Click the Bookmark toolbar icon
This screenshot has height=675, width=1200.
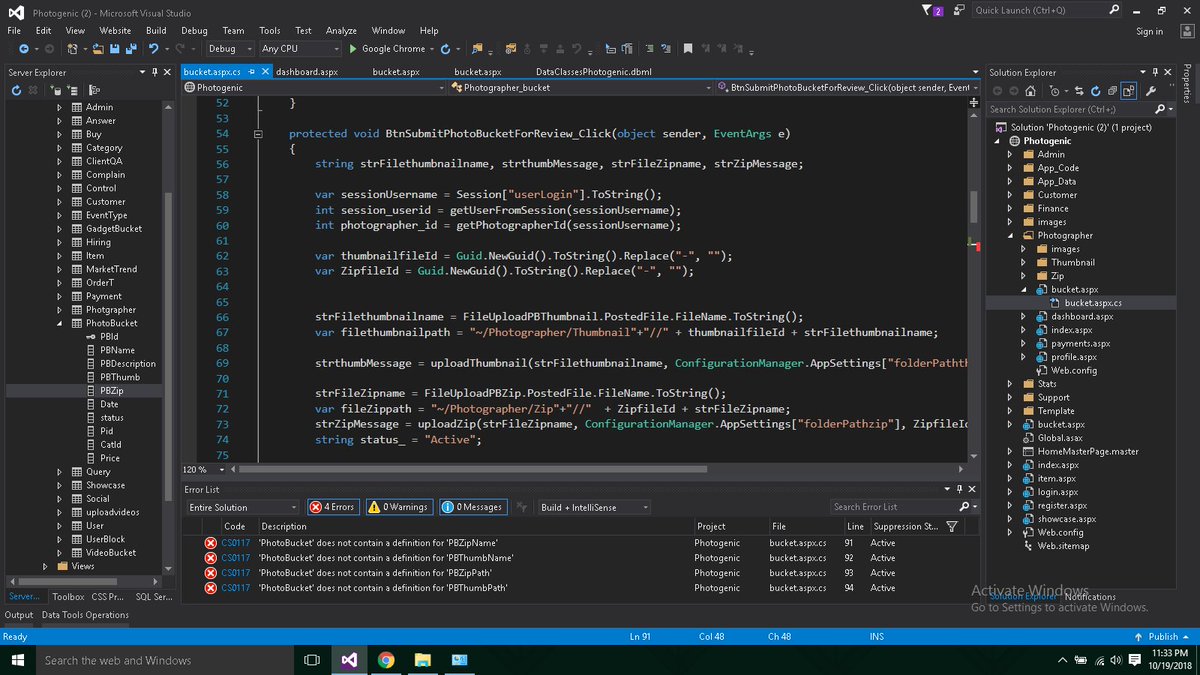tap(688, 48)
